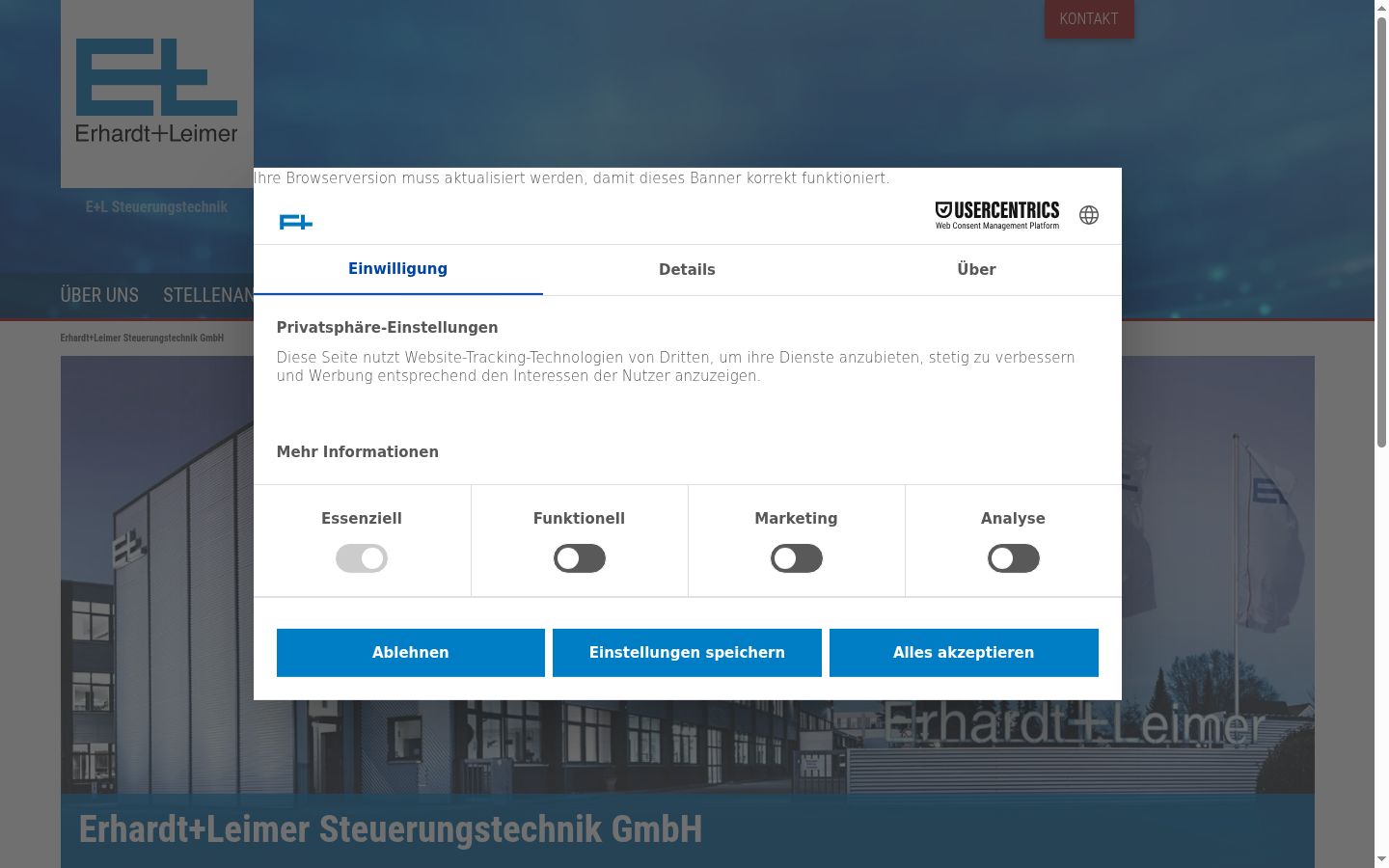Open the language selection globe icon
Screen dimensions: 1389x868
[1089, 215]
